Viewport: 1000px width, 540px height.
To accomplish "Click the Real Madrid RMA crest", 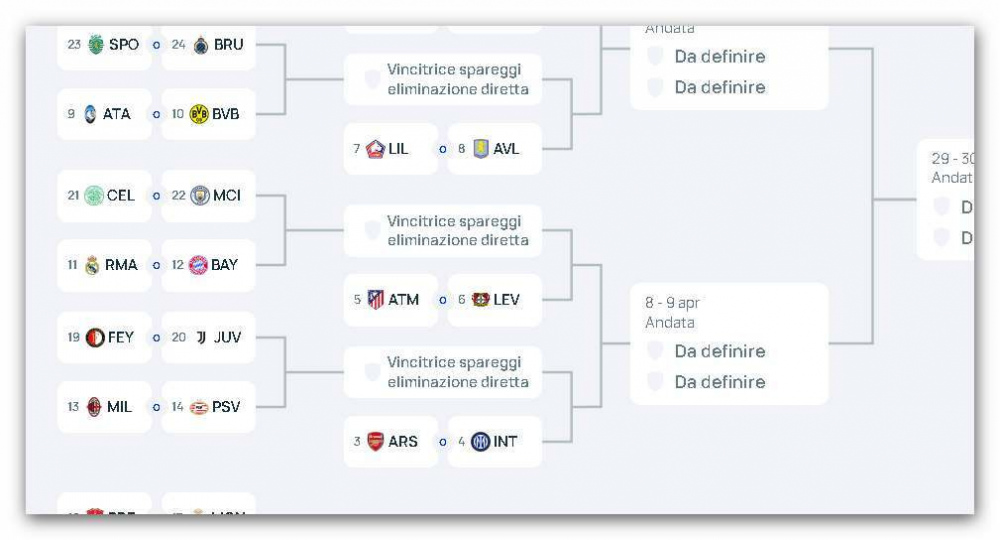I will (92, 265).
